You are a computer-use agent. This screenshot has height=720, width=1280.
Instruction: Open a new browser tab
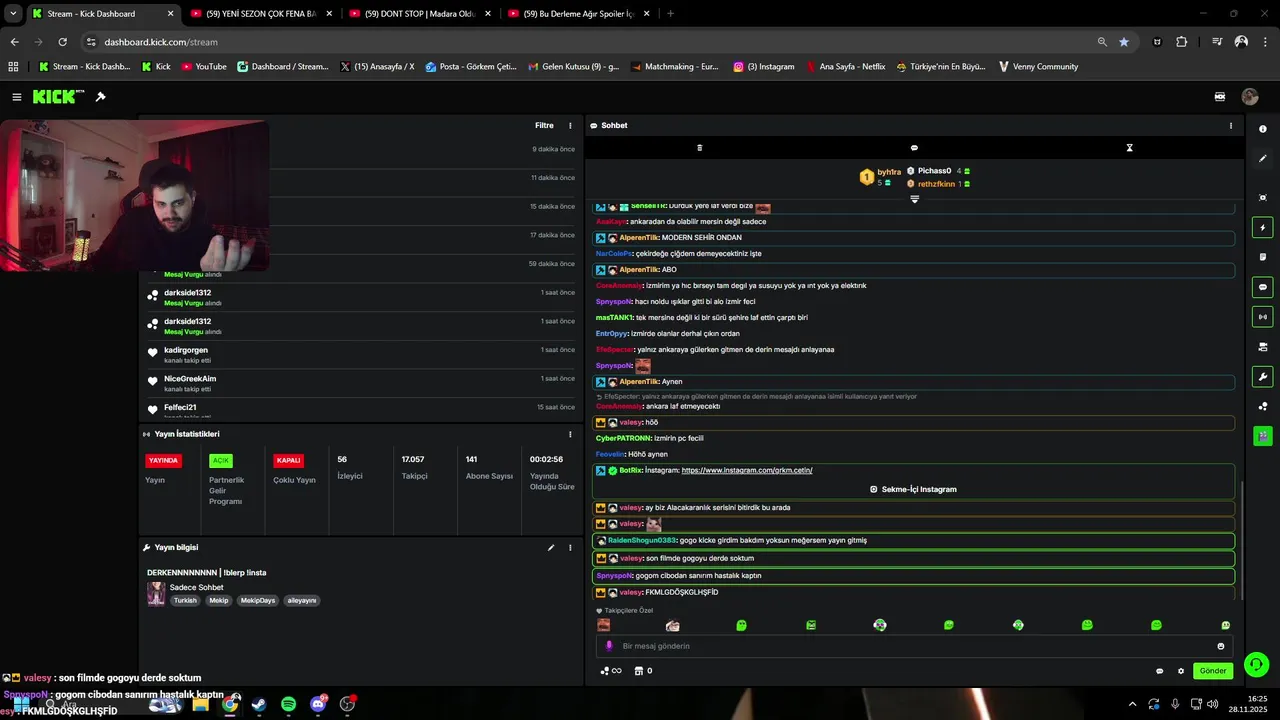tap(670, 14)
